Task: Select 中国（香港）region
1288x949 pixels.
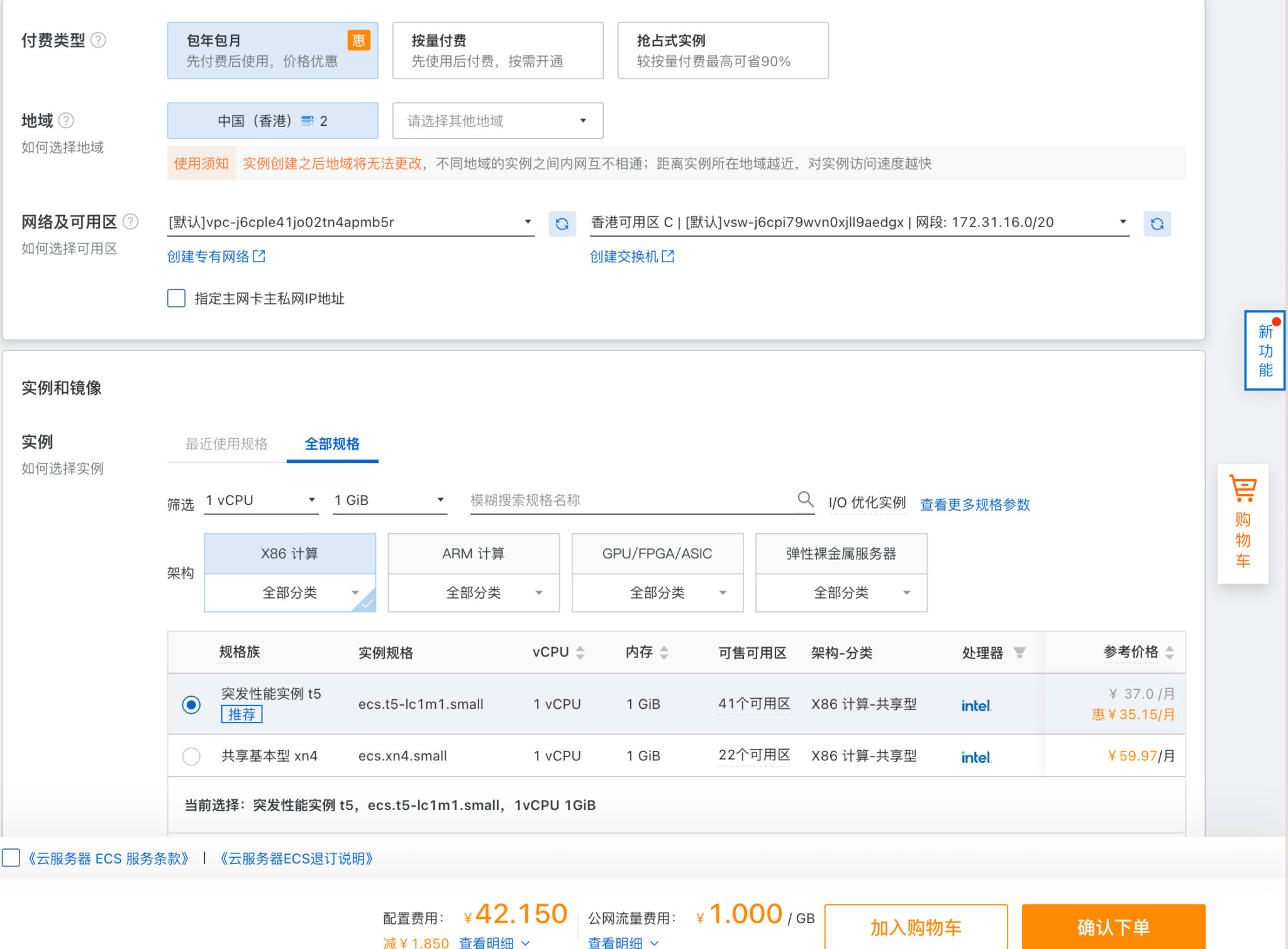Action: (272, 121)
